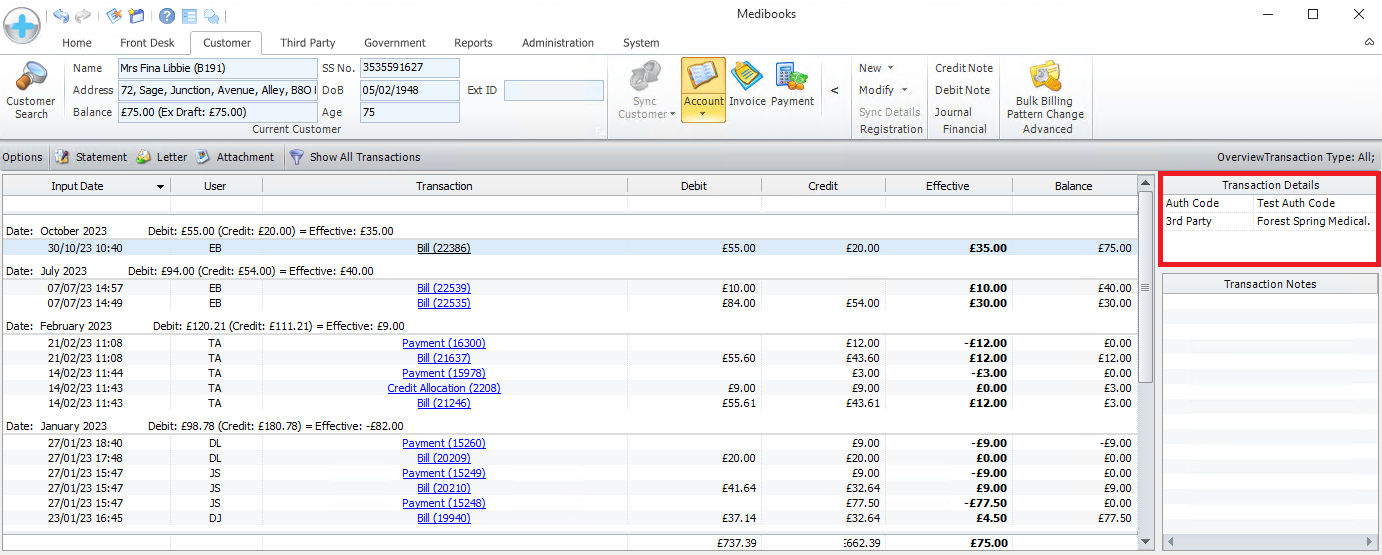Click the Credit Note button
Image resolution: width=1382 pixels, height=555 pixels.
(x=964, y=68)
